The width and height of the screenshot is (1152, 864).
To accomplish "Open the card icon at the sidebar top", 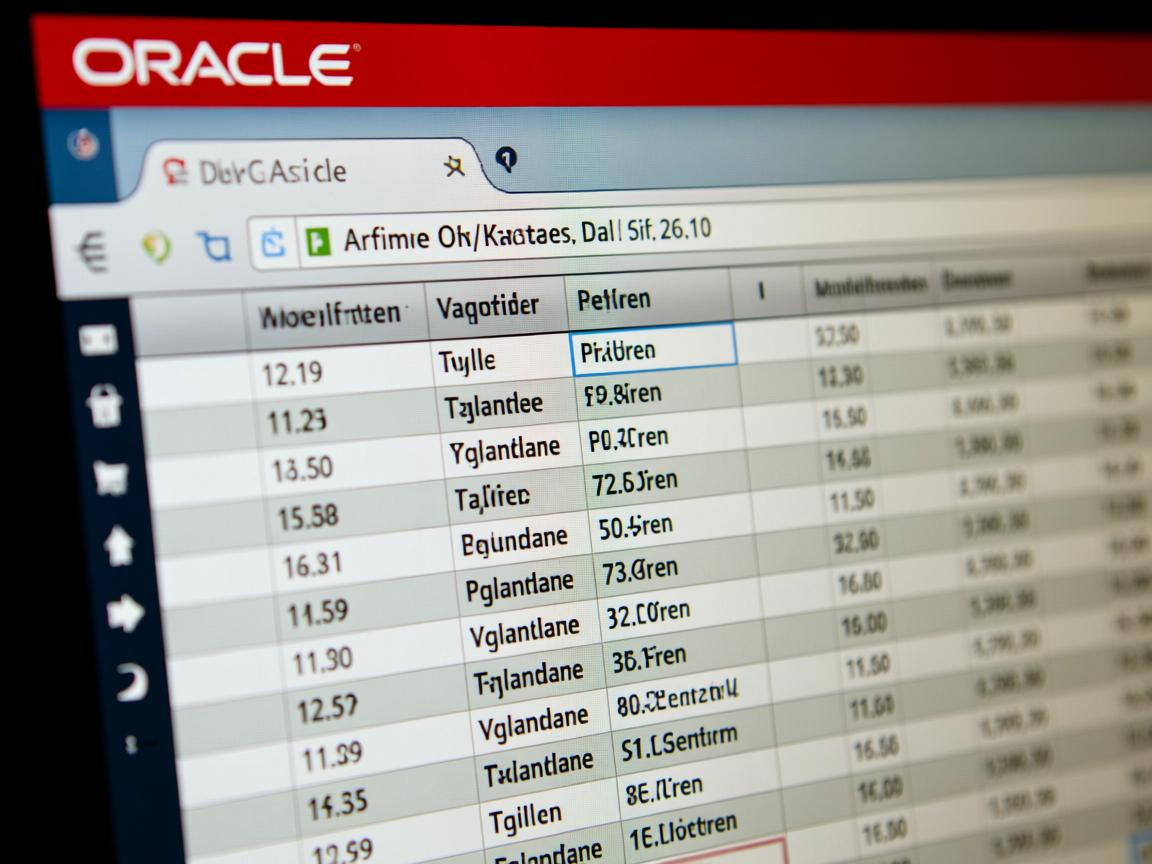I will point(97,337).
